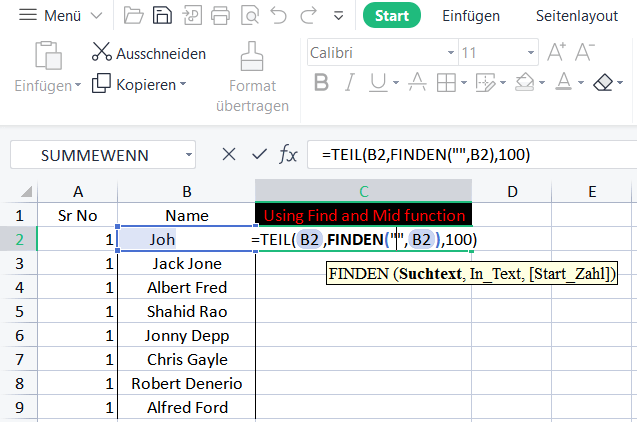Cancel formula entry with X icon
637x422 pixels.
[x=229, y=154]
